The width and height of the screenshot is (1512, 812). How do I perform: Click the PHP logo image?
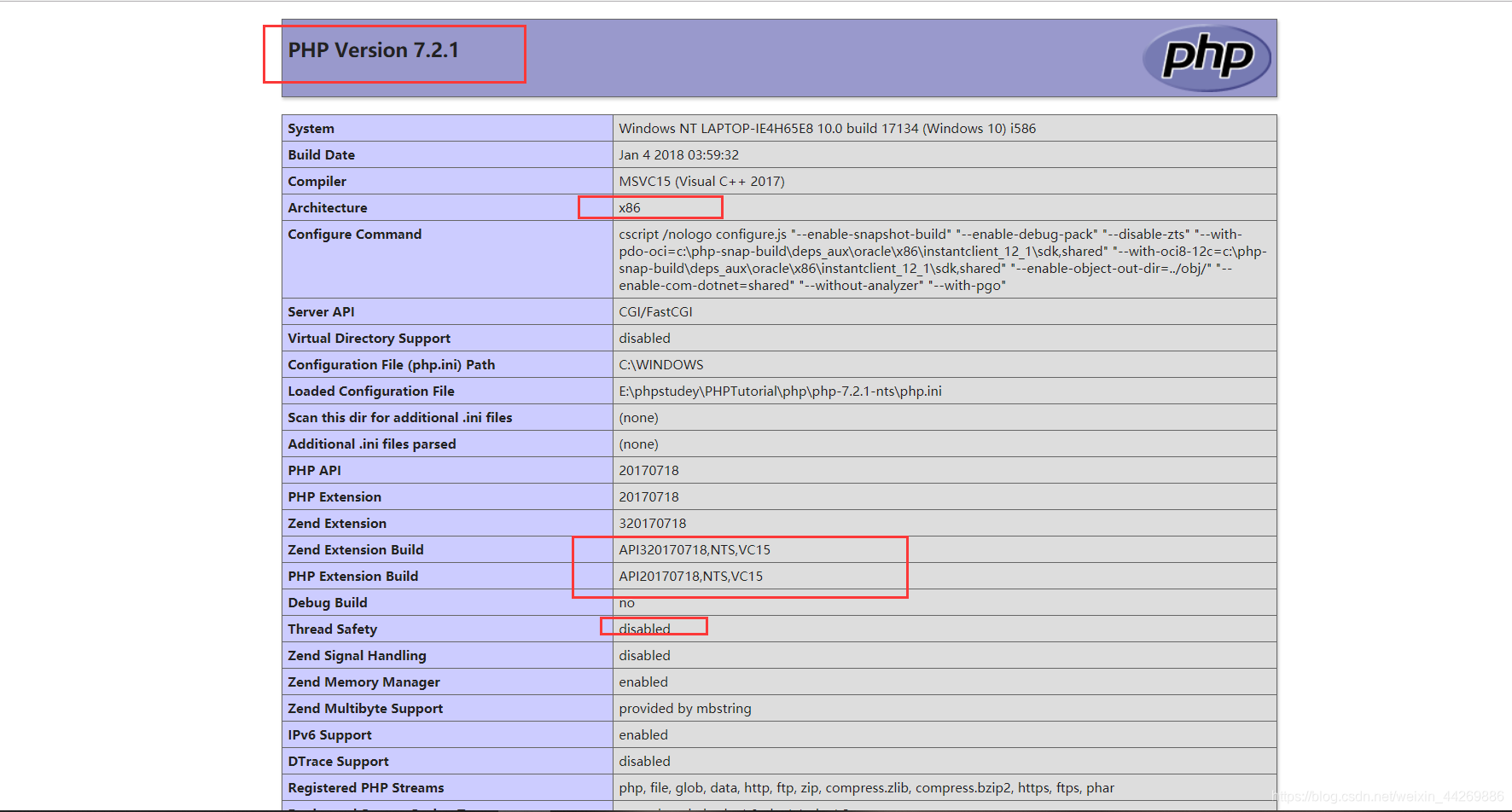(x=1207, y=57)
